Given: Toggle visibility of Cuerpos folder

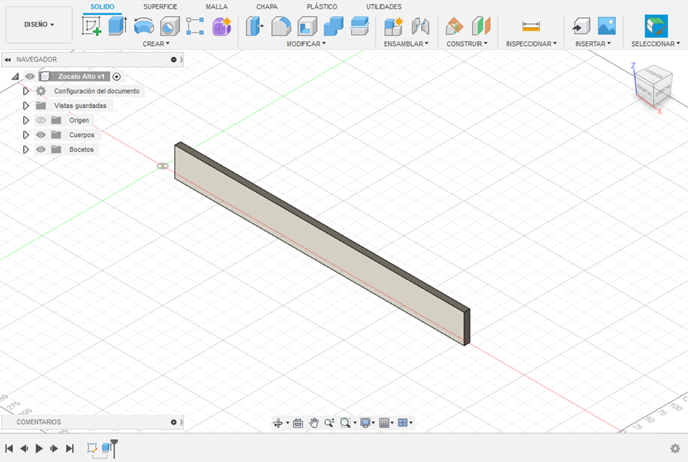Looking at the screenshot, I should 41,135.
